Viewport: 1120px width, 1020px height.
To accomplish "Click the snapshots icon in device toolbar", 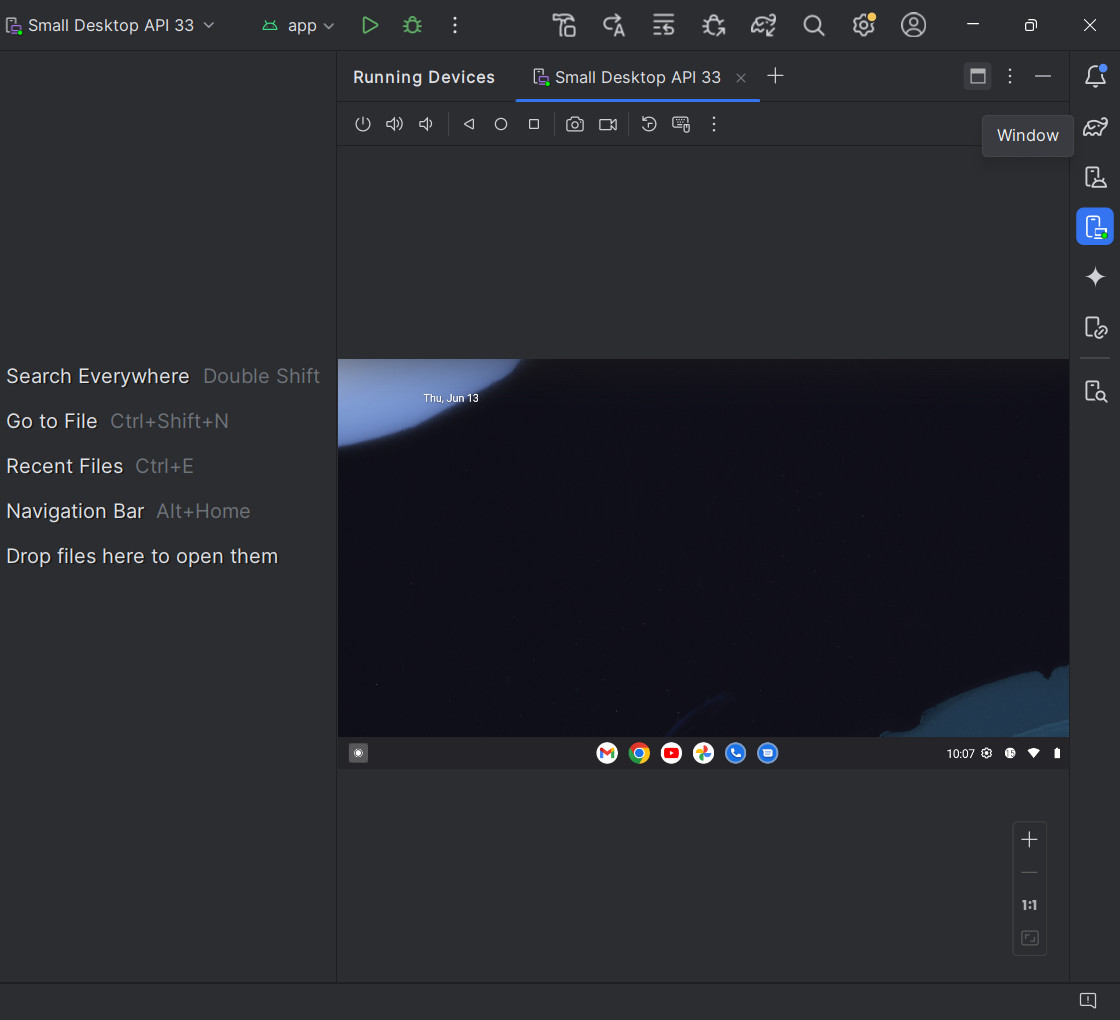I will pyautogui.click(x=649, y=124).
